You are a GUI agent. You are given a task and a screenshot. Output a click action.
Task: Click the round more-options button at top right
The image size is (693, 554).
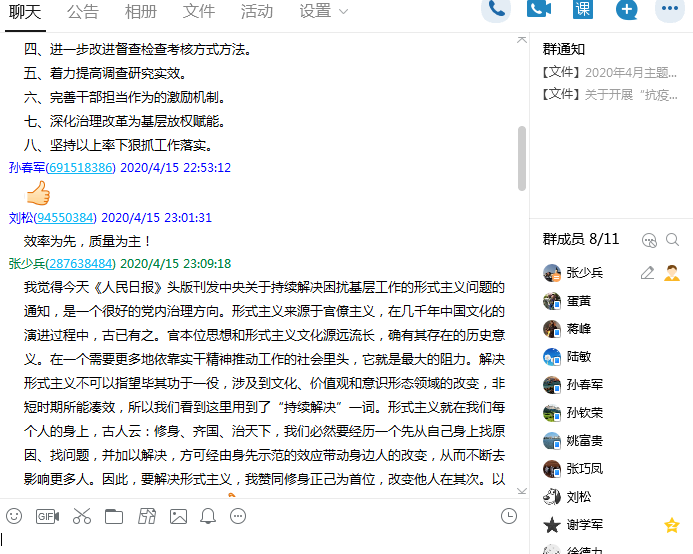[669, 9]
